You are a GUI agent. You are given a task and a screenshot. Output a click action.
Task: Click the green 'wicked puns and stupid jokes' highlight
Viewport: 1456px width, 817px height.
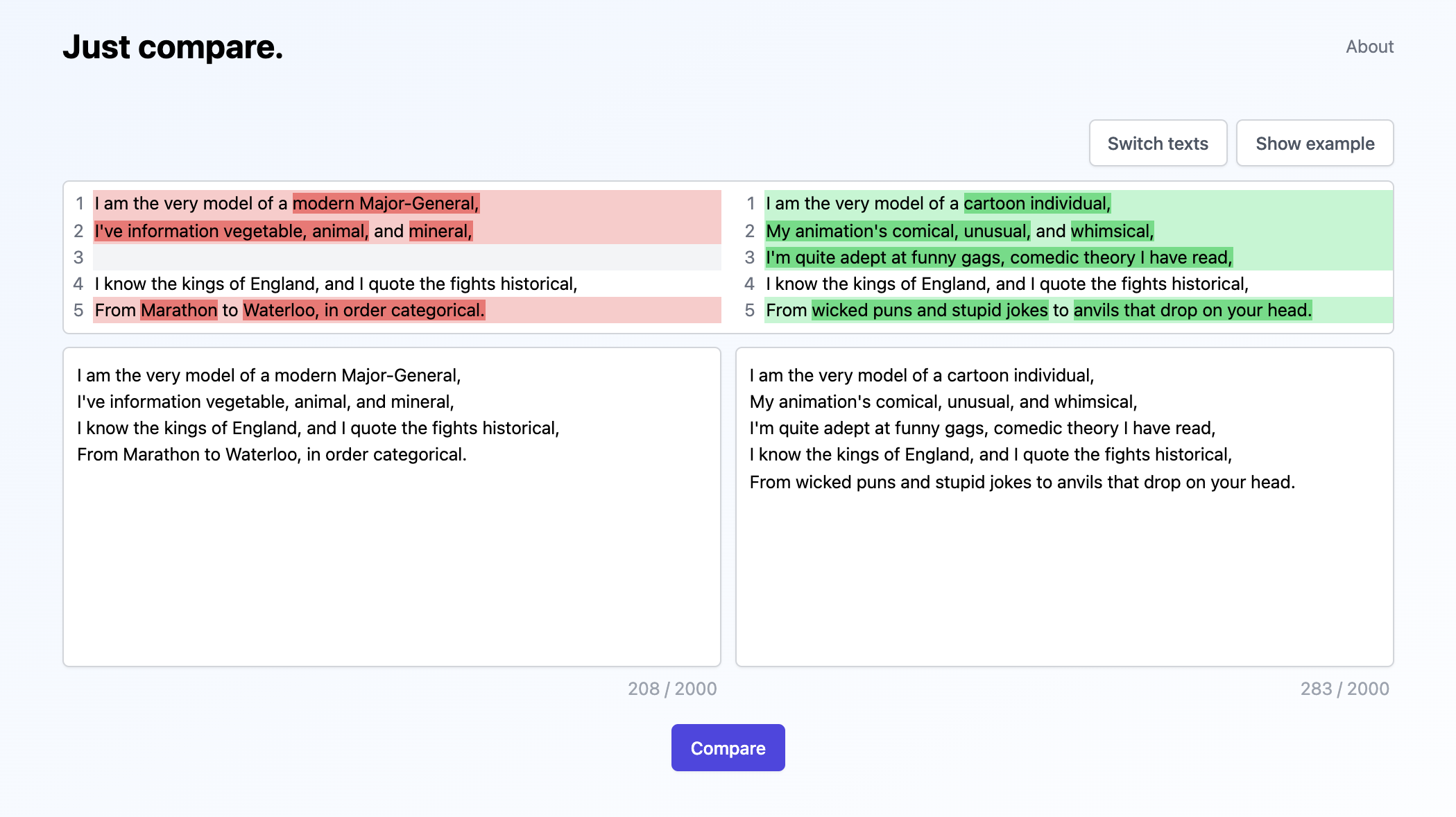point(930,310)
